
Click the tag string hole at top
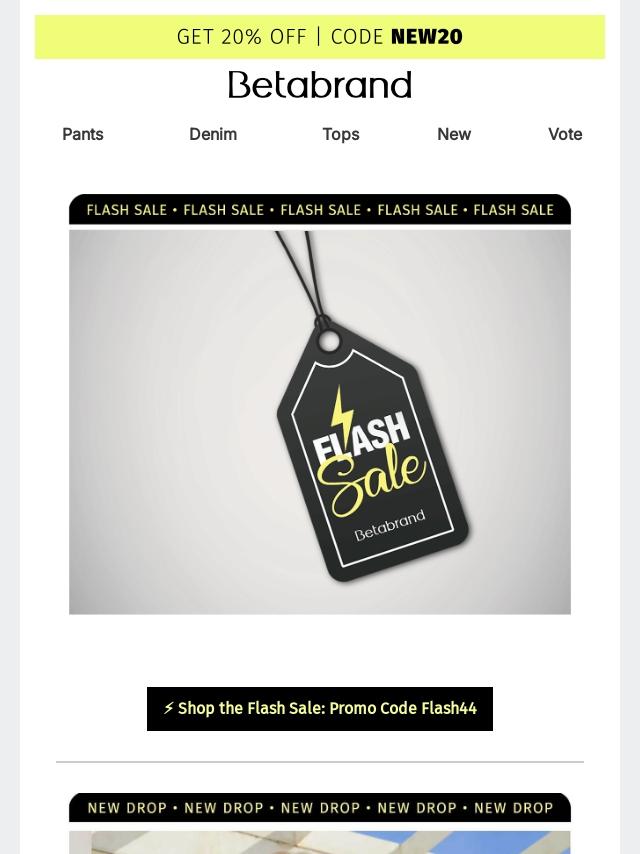[x=328, y=342]
